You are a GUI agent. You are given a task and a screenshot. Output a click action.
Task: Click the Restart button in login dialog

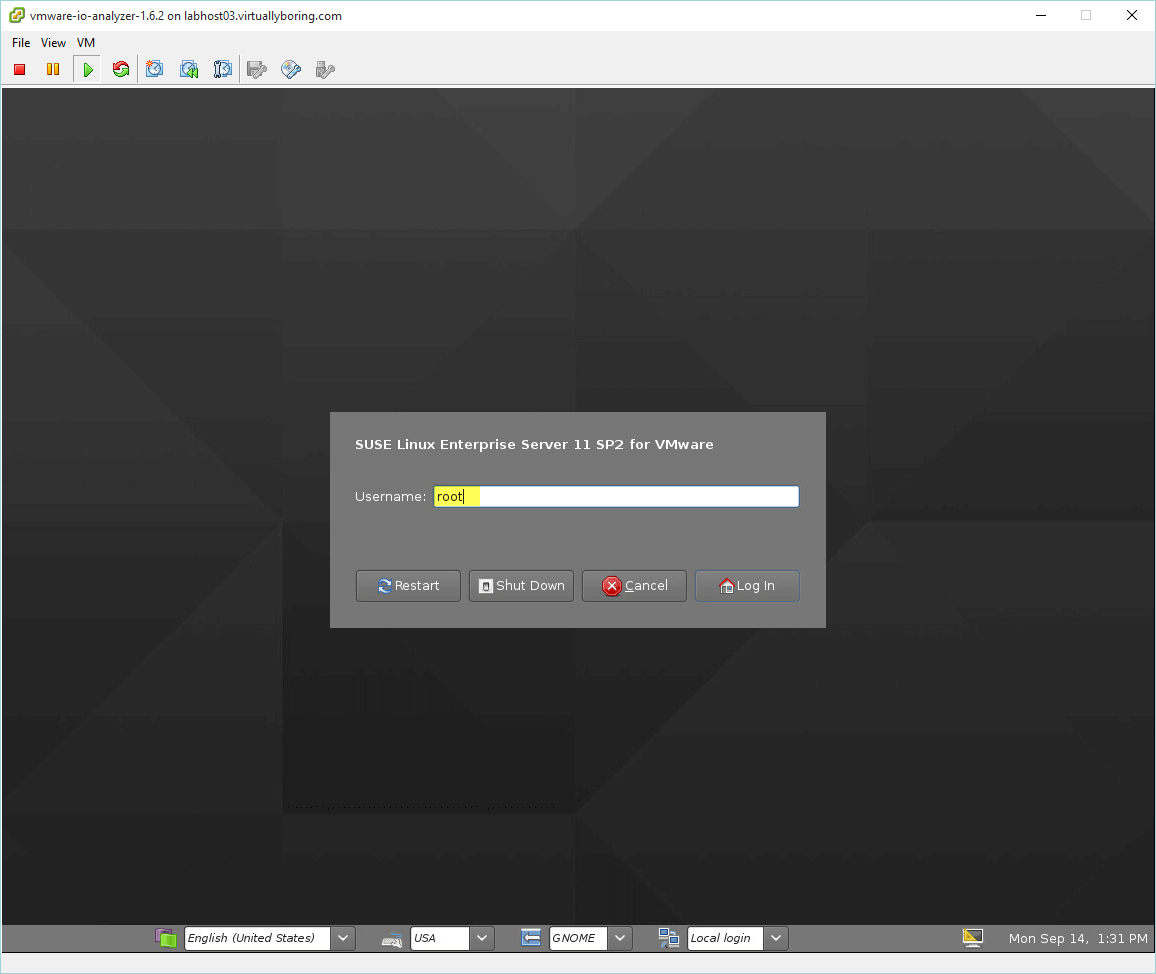(408, 585)
